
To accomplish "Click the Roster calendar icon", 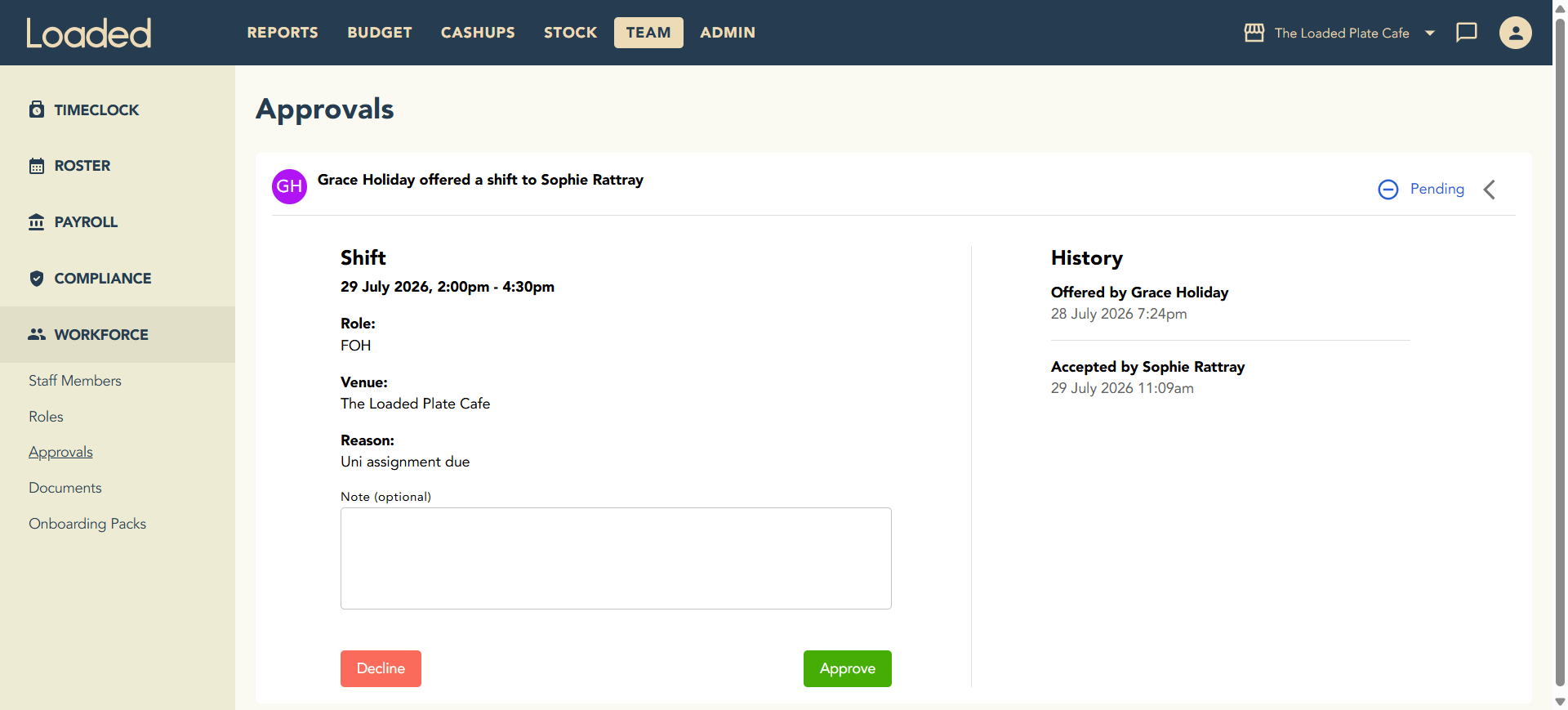I will [37, 166].
